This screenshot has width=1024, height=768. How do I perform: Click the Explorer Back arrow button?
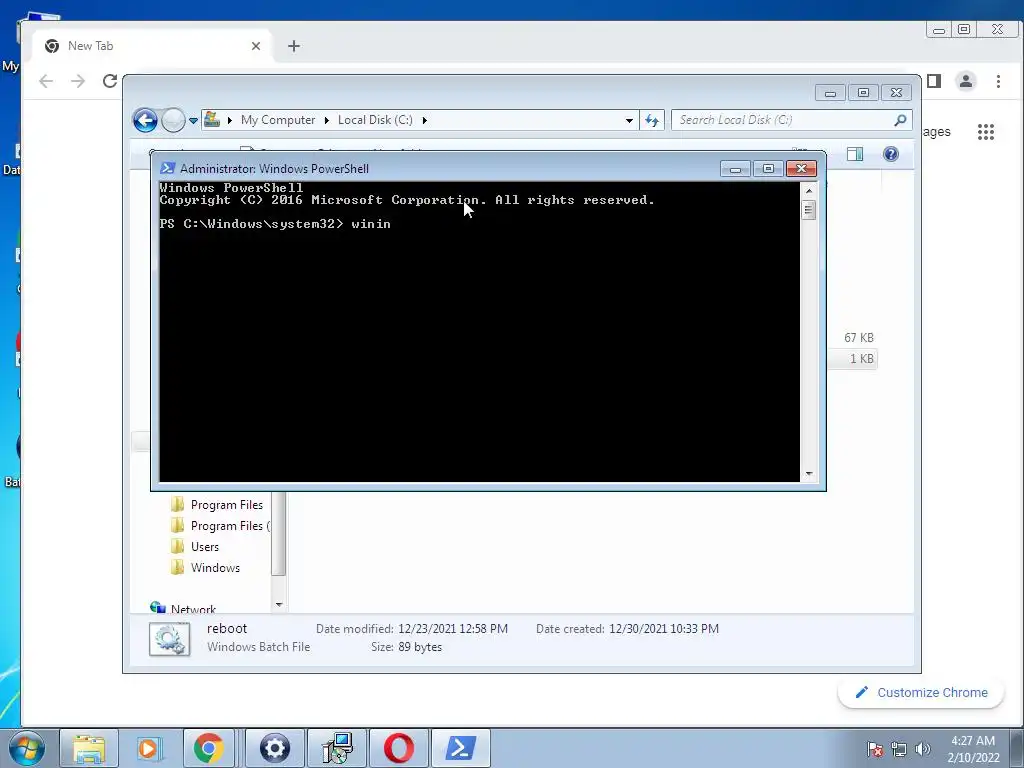coord(145,120)
